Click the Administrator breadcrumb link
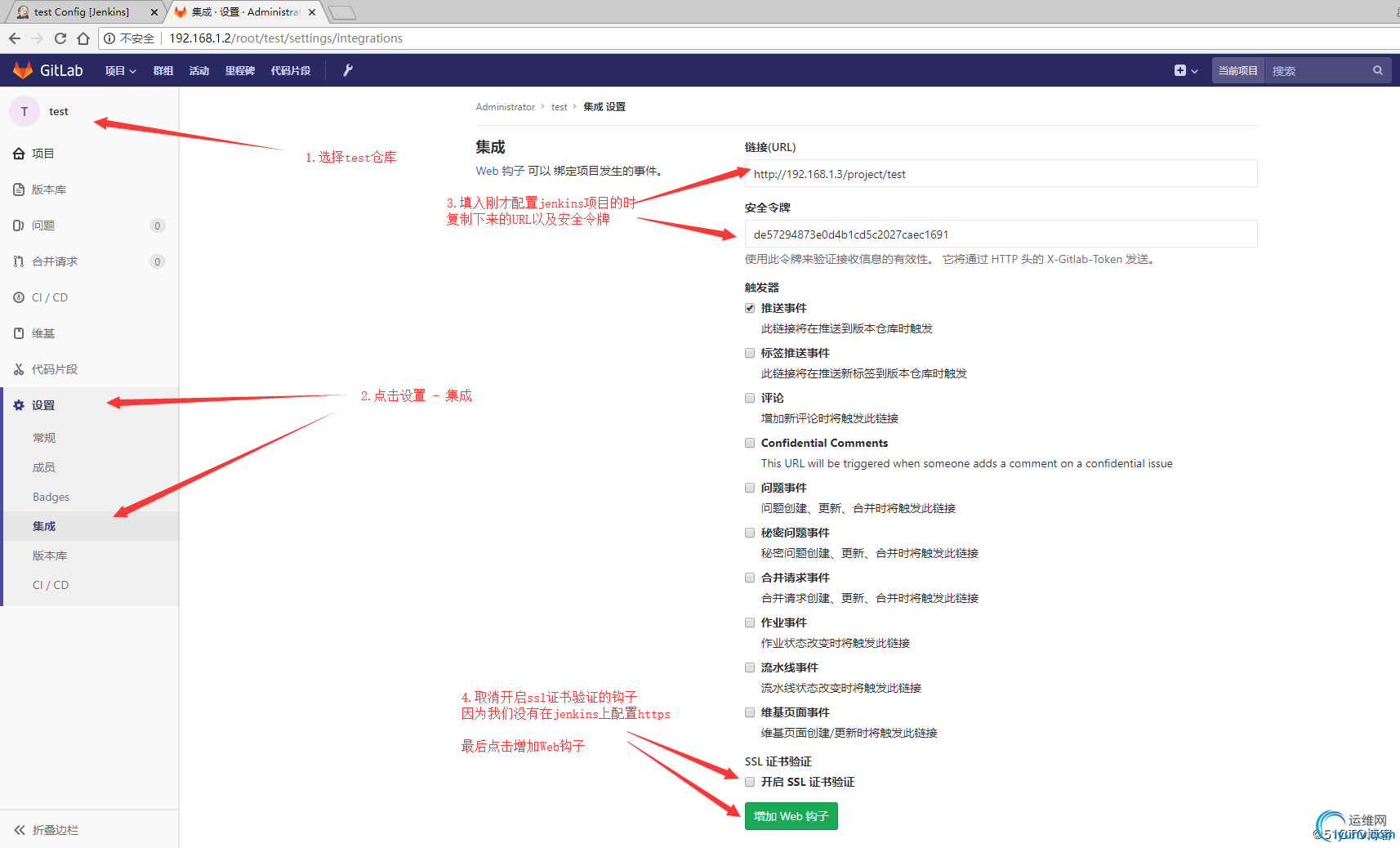 click(506, 107)
